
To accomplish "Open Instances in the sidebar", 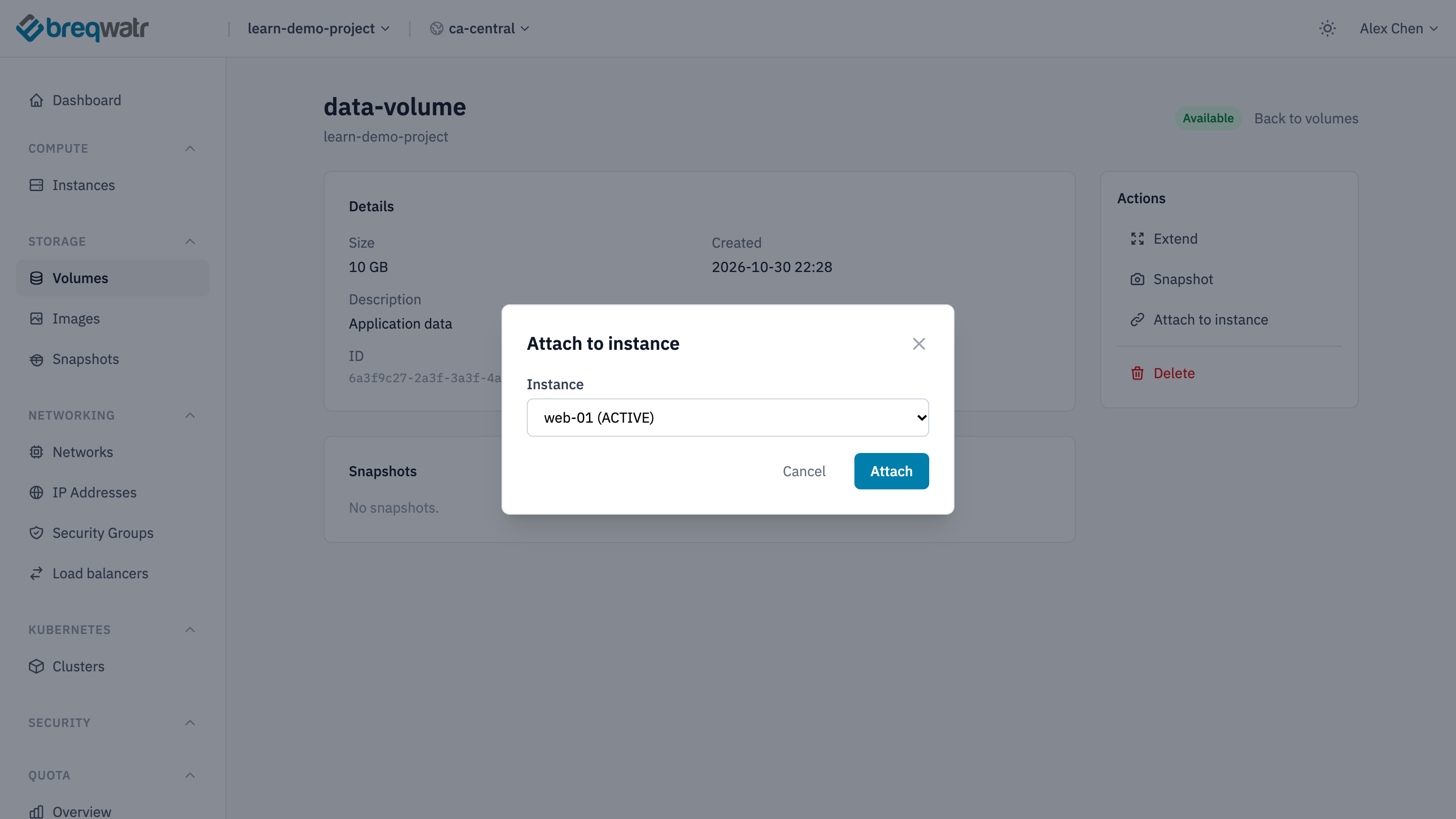I will pos(112,185).
